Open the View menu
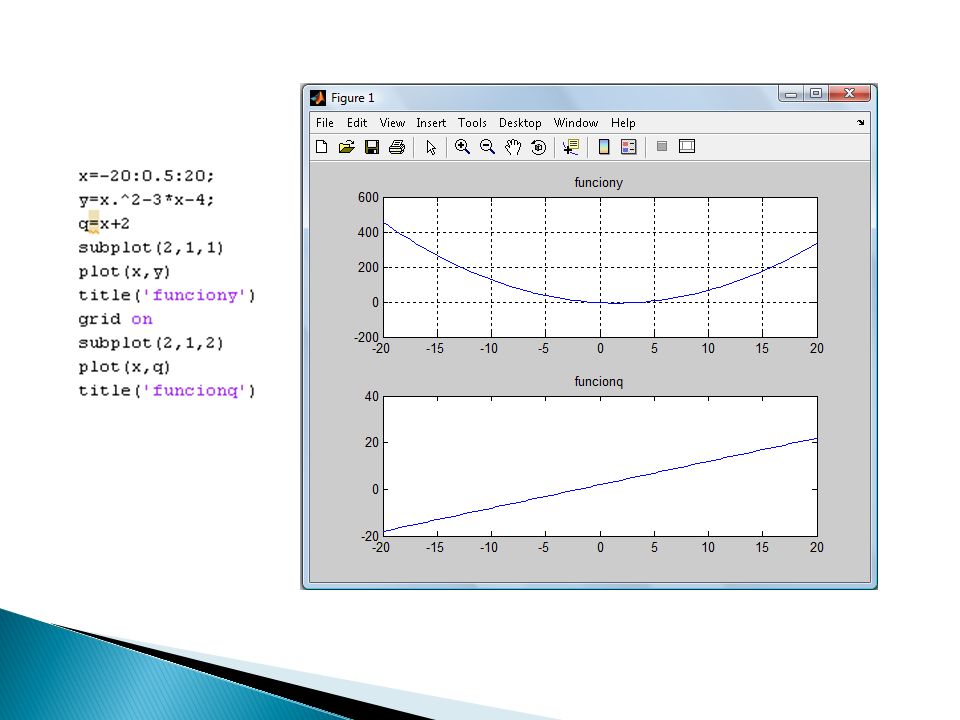960x720 pixels. (x=392, y=123)
